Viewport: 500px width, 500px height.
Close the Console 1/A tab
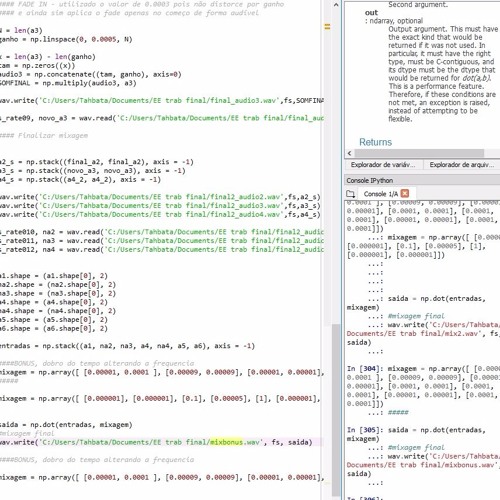(x=405, y=193)
